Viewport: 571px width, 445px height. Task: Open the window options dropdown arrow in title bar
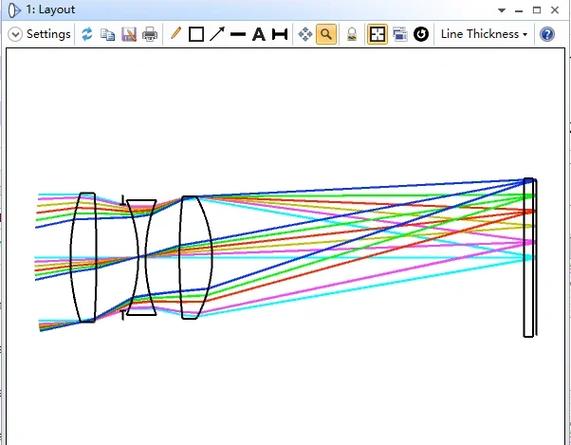[502, 10]
